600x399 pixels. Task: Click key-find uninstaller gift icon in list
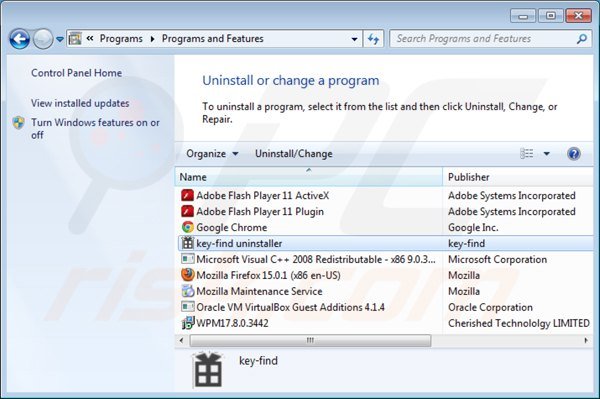click(x=187, y=243)
